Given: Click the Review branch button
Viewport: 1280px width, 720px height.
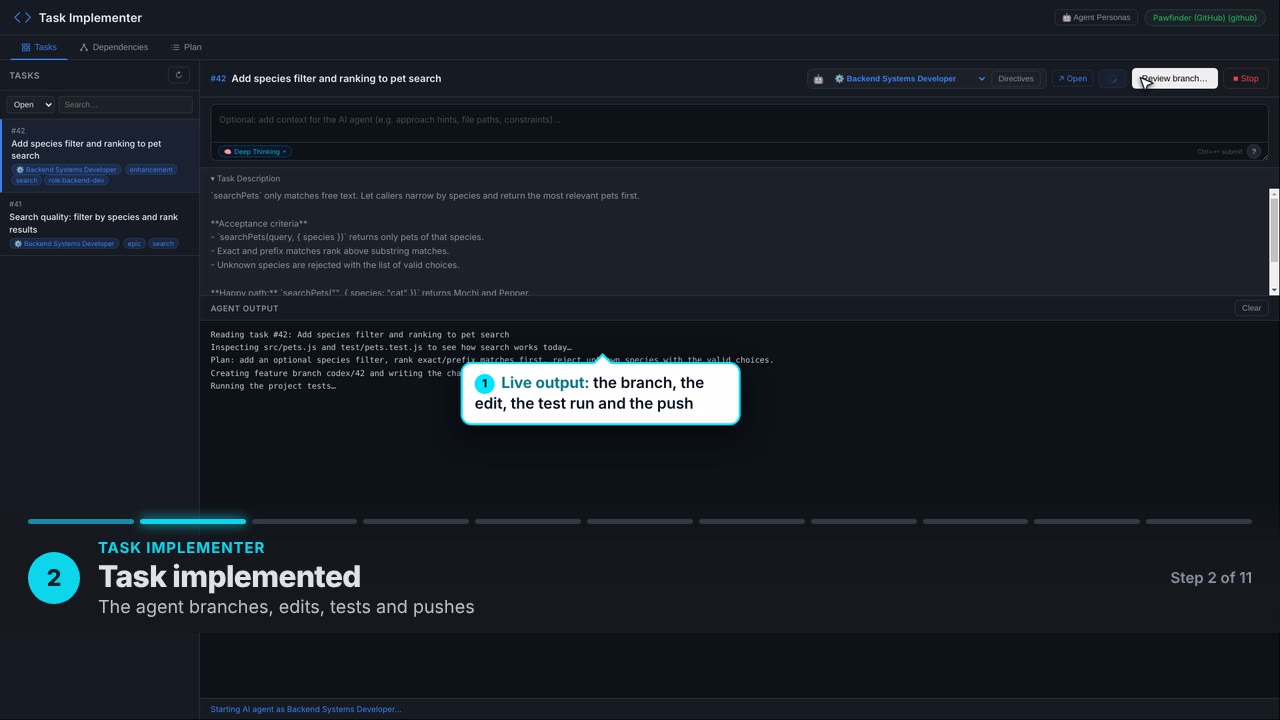Looking at the screenshot, I should (x=1175, y=79).
